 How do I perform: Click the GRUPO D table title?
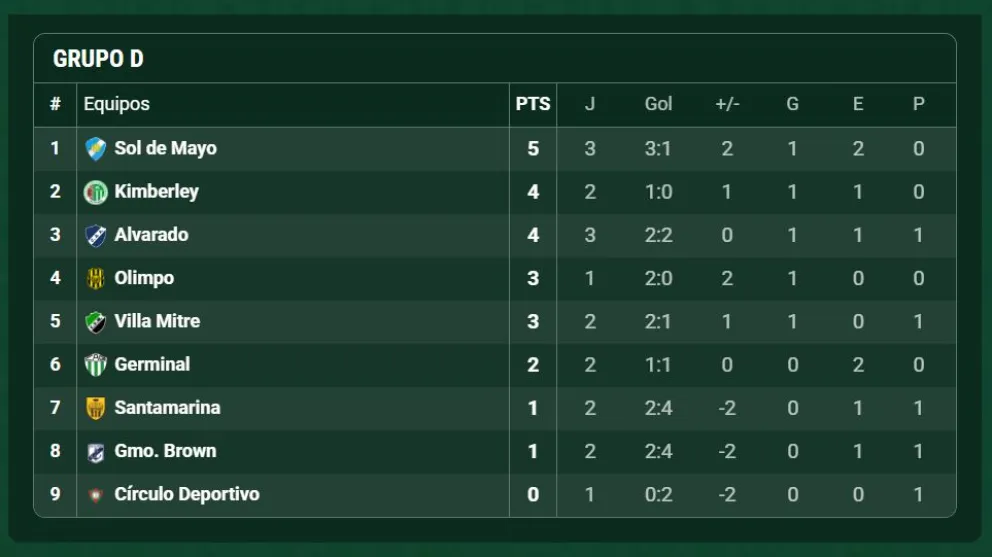pos(98,59)
